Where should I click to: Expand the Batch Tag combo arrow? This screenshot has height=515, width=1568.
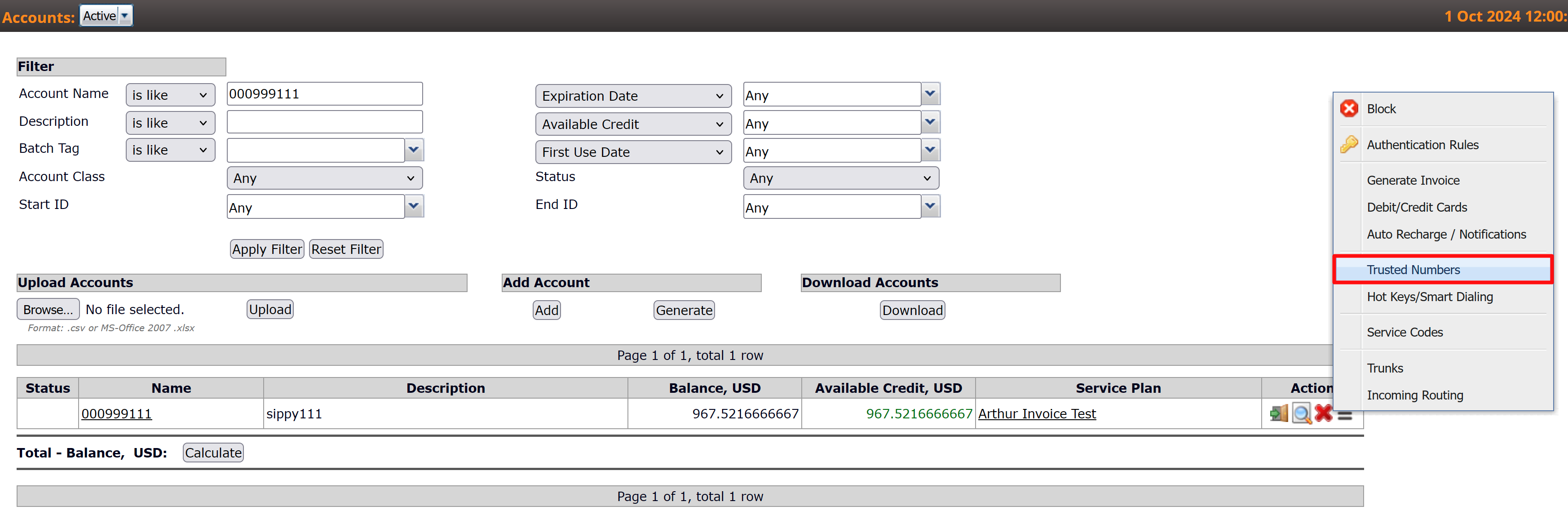pos(414,149)
